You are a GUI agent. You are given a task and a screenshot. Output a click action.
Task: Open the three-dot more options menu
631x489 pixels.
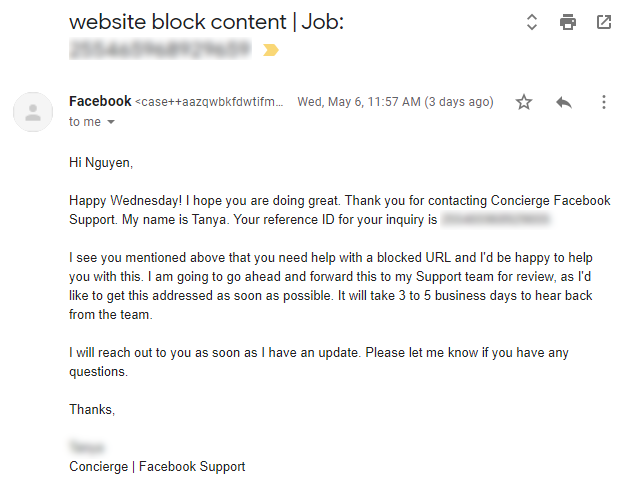(603, 102)
